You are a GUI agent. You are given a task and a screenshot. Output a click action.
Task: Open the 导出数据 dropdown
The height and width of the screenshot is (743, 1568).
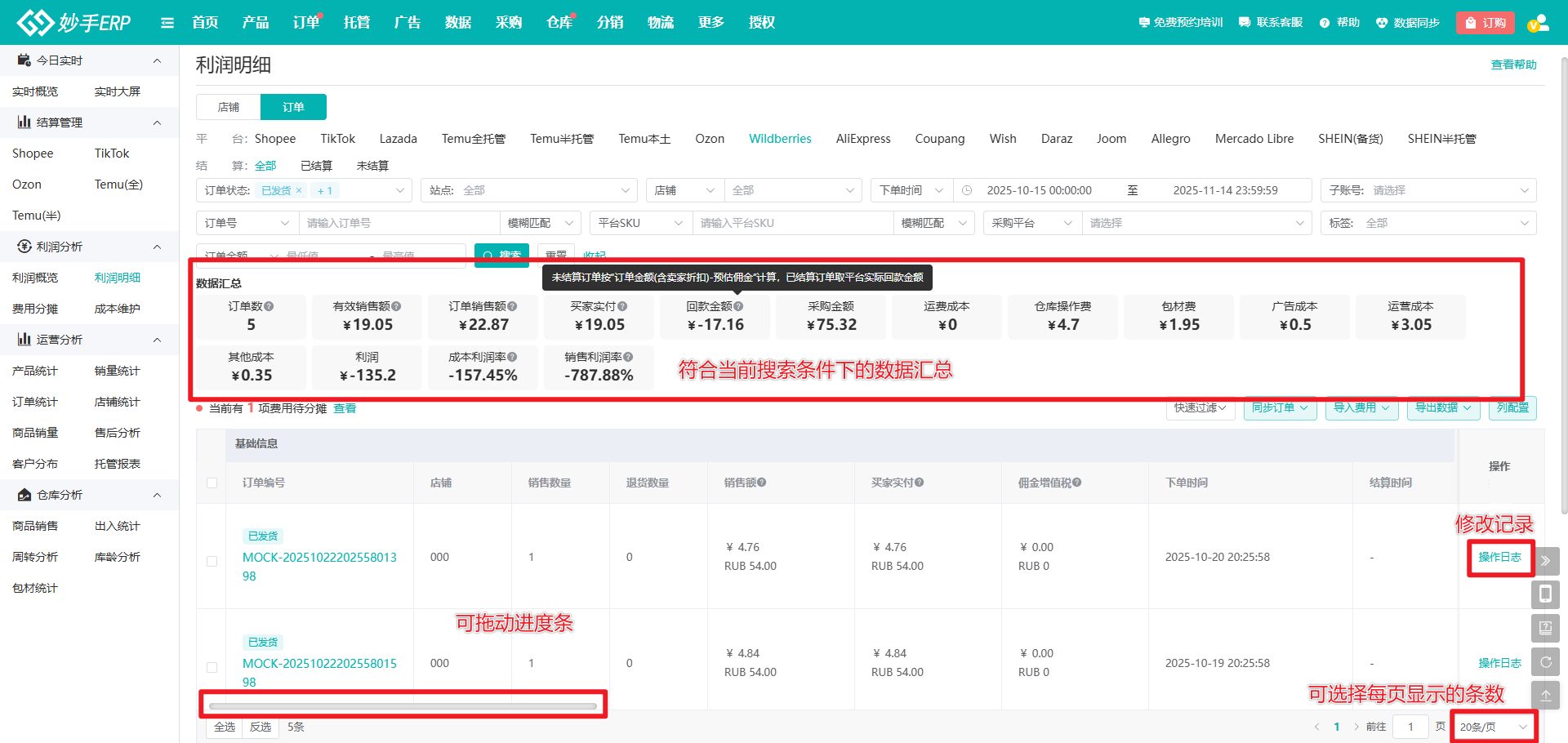(x=1443, y=407)
